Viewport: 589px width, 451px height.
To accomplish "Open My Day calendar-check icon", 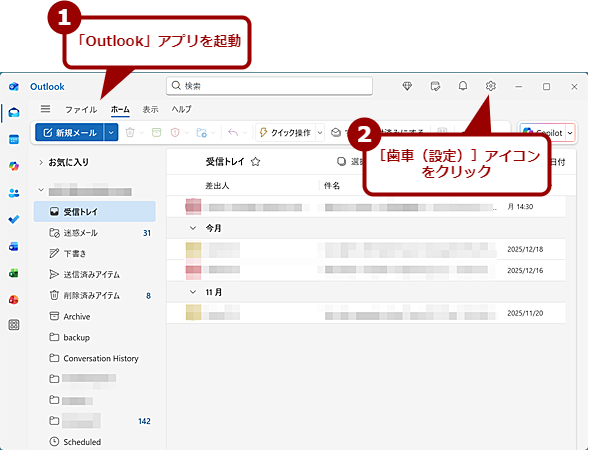I will click(435, 86).
